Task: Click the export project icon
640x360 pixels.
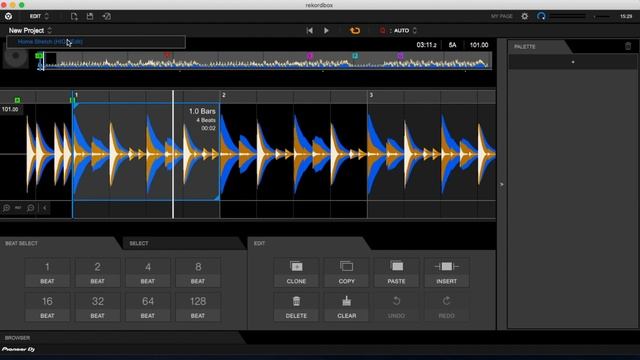Action: pyautogui.click(x=107, y=16)
